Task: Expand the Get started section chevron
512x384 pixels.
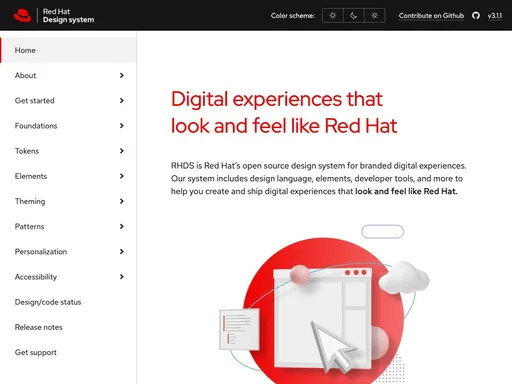Action: (122, 100)
